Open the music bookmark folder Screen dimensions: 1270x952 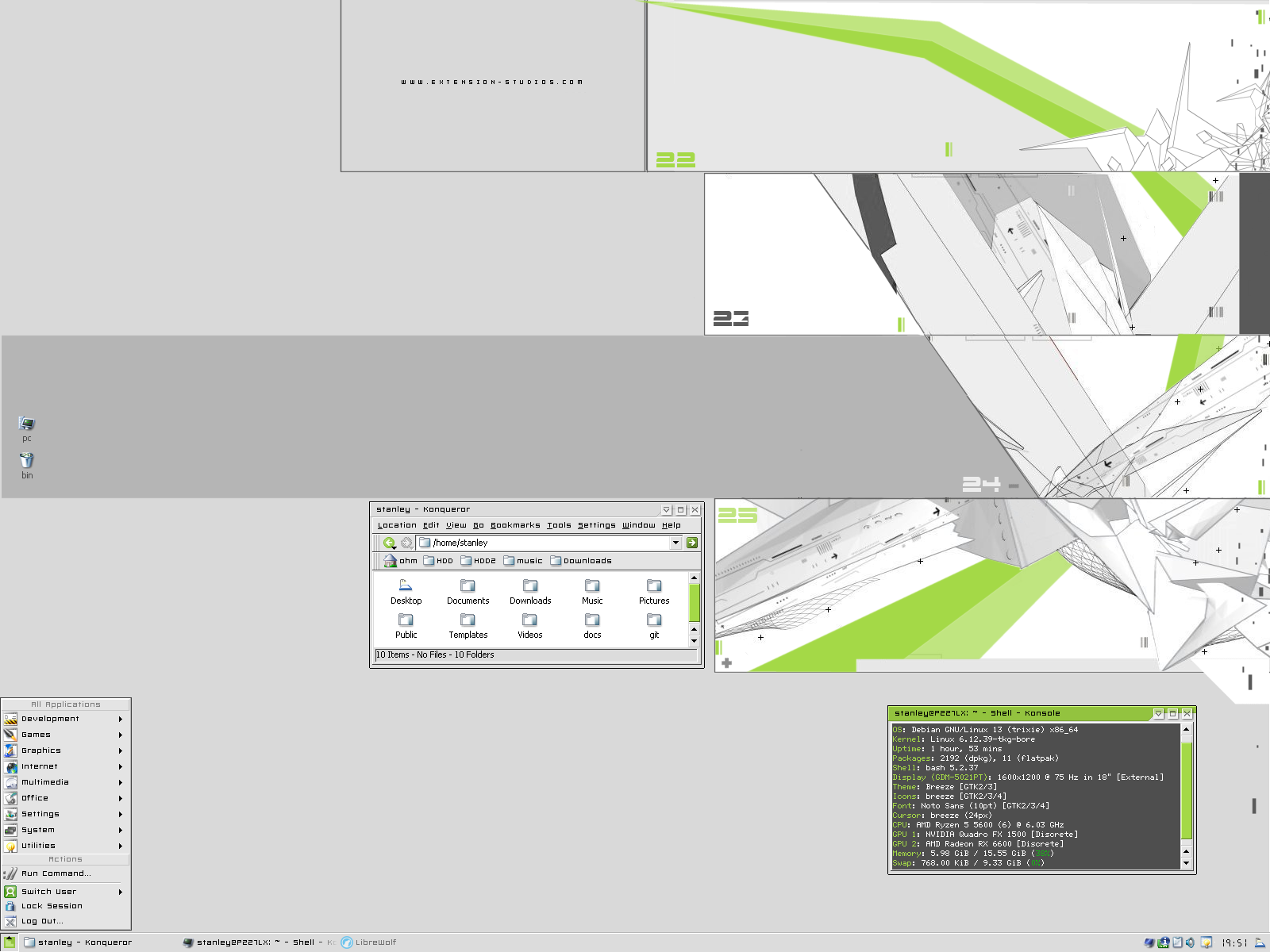[x=523, y=561]
